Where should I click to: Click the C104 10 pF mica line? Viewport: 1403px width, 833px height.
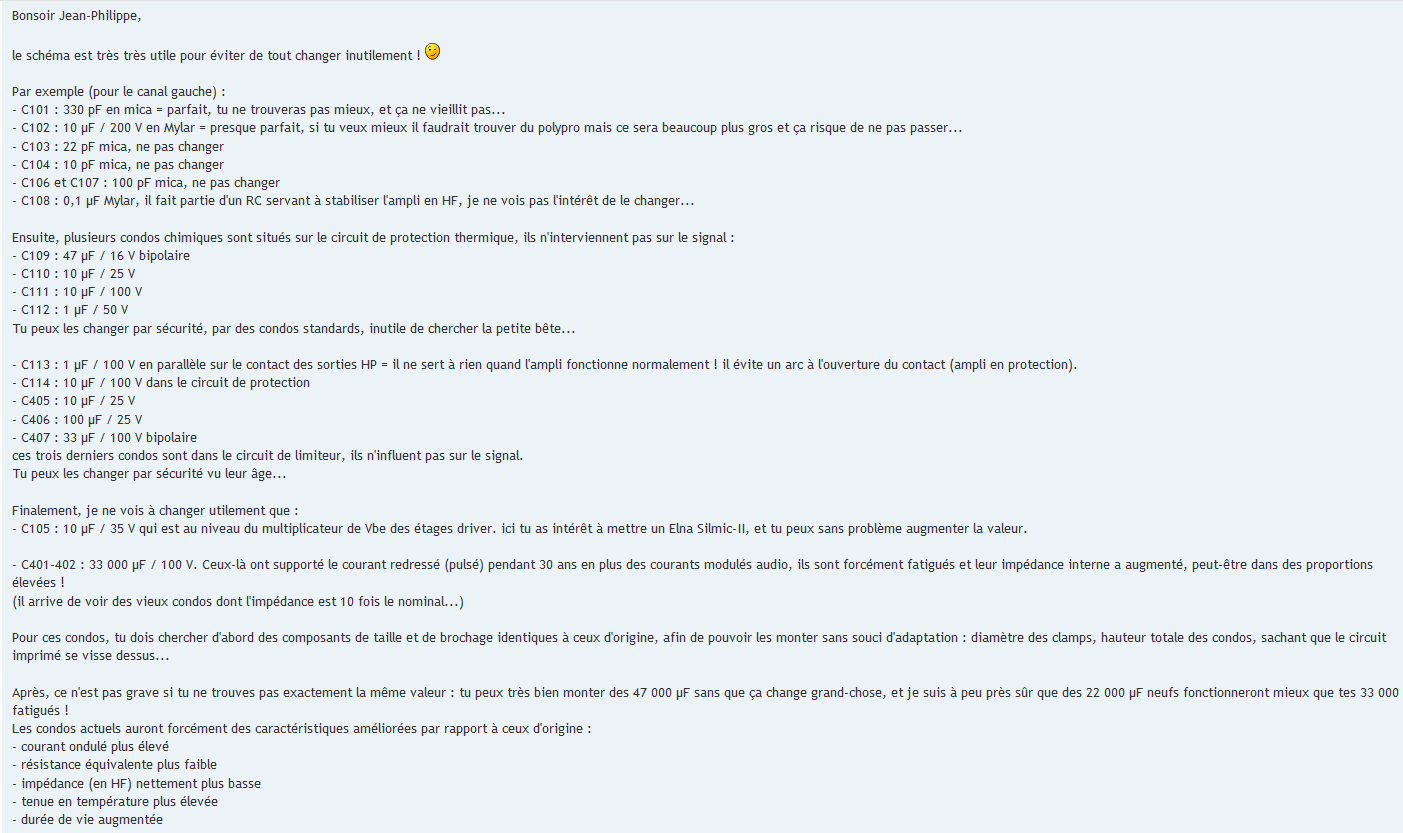[118, 164]
